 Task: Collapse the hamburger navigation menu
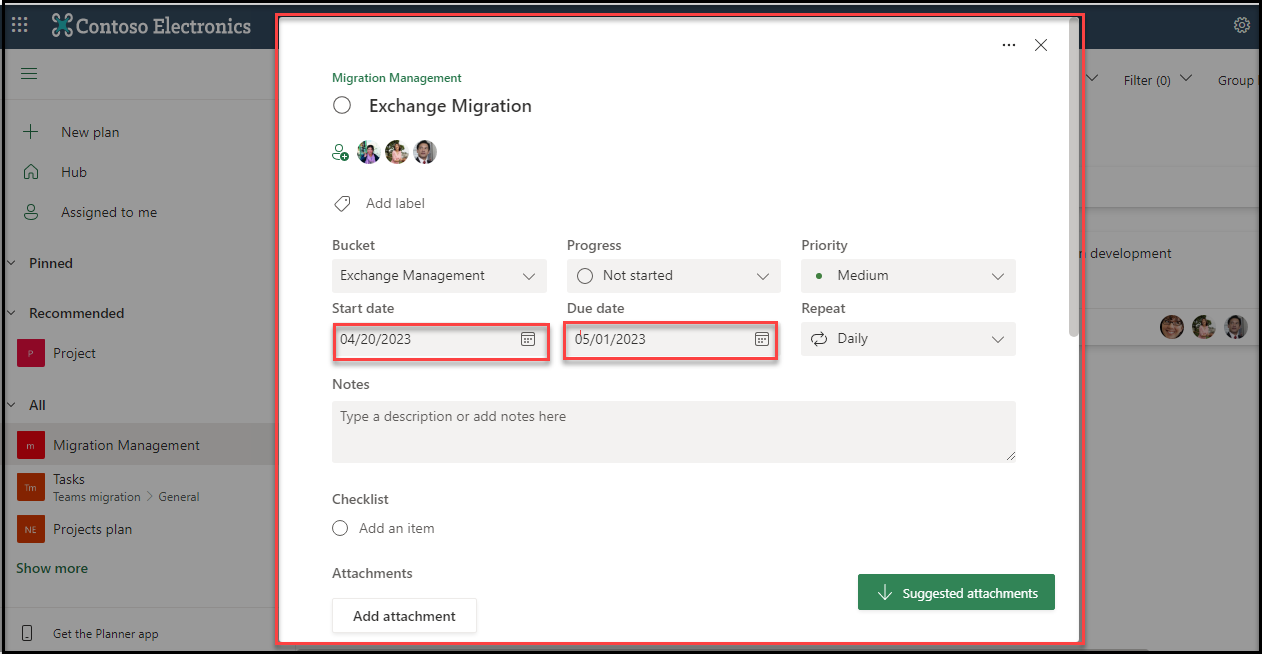29,74
